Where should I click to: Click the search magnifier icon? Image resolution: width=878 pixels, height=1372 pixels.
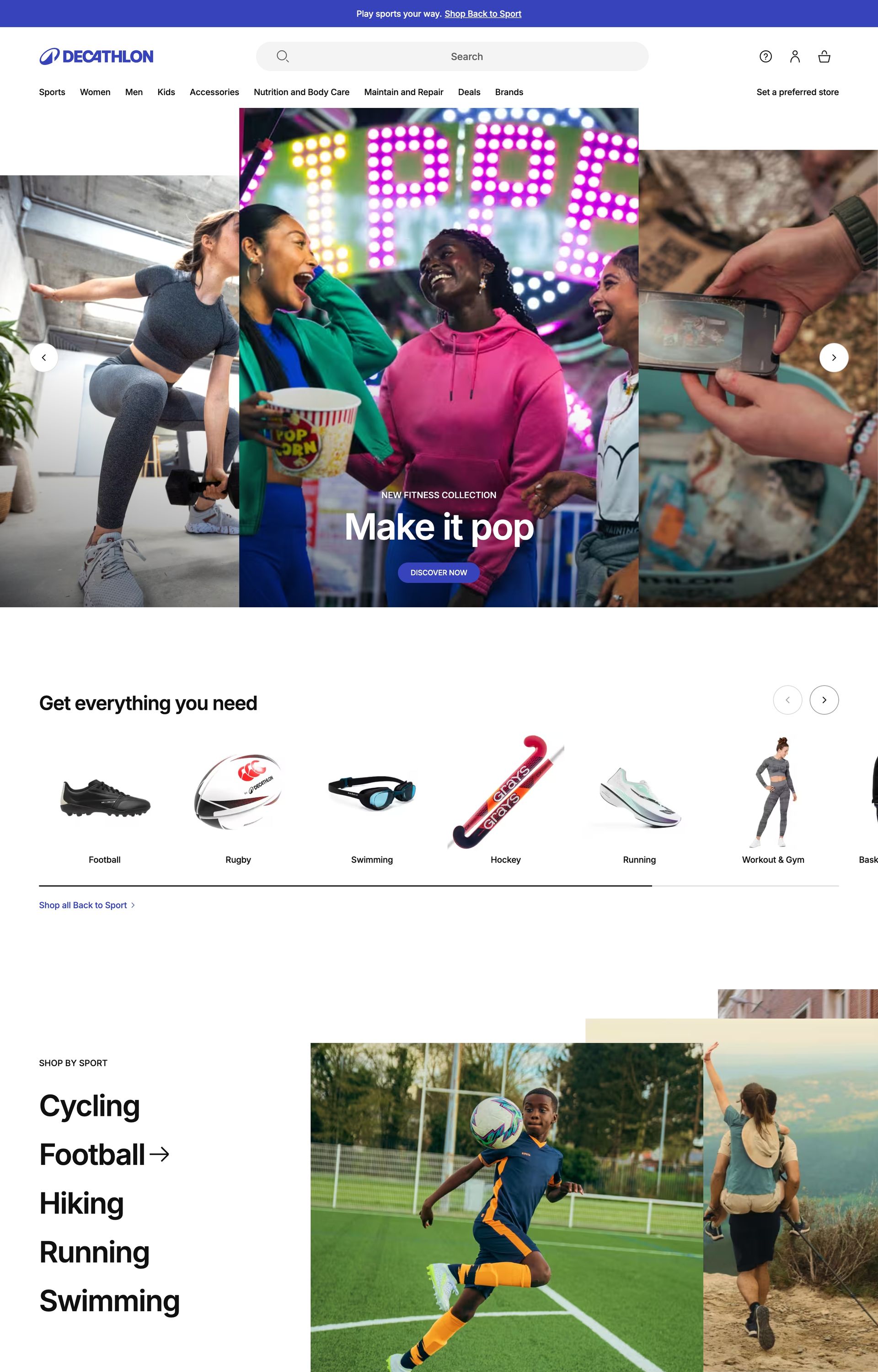click(x=282, y=56)
